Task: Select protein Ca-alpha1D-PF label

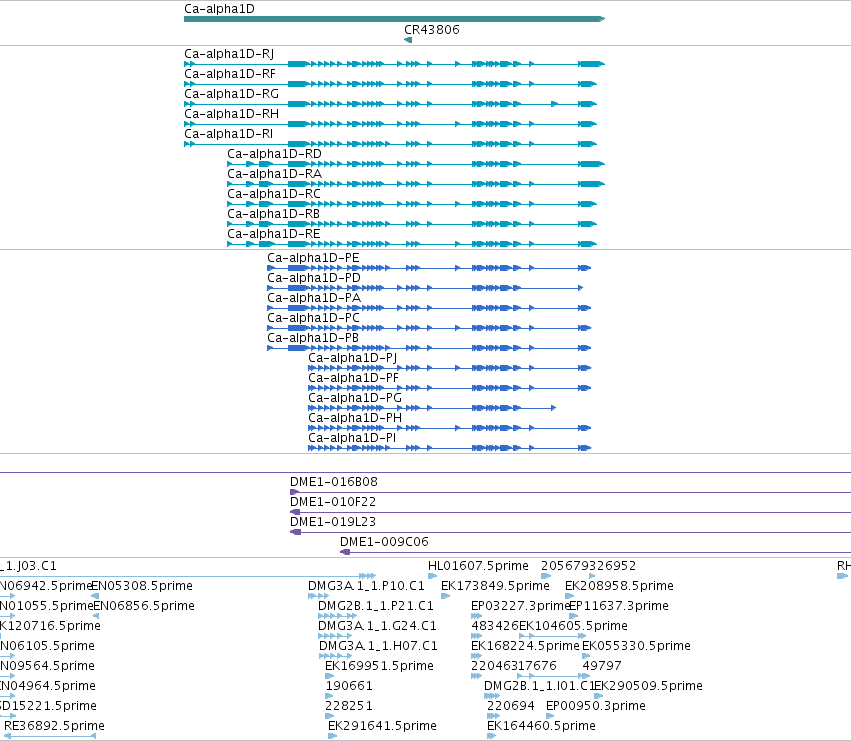Action: [353, 378]
